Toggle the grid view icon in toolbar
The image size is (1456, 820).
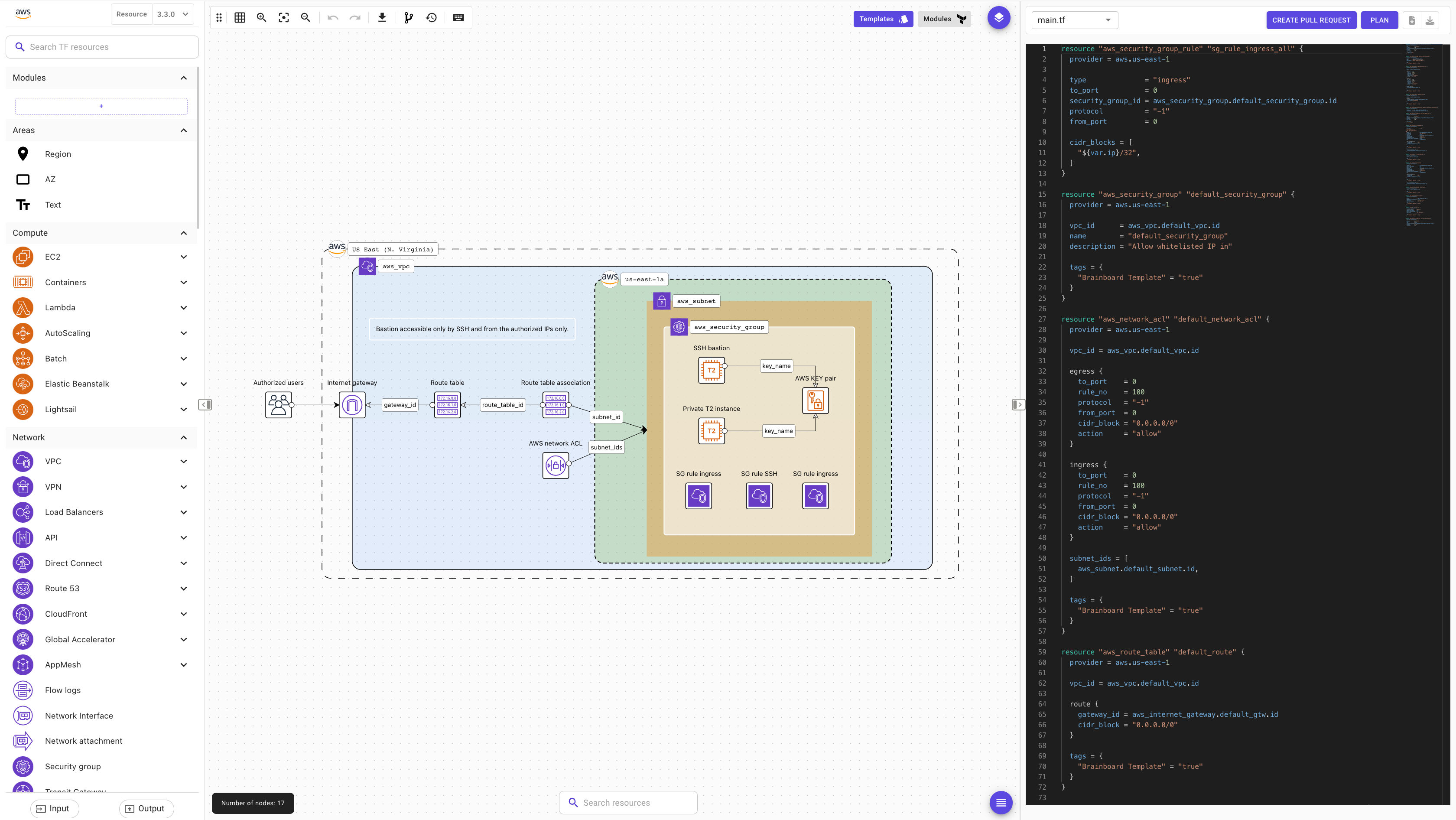[240, 17]
